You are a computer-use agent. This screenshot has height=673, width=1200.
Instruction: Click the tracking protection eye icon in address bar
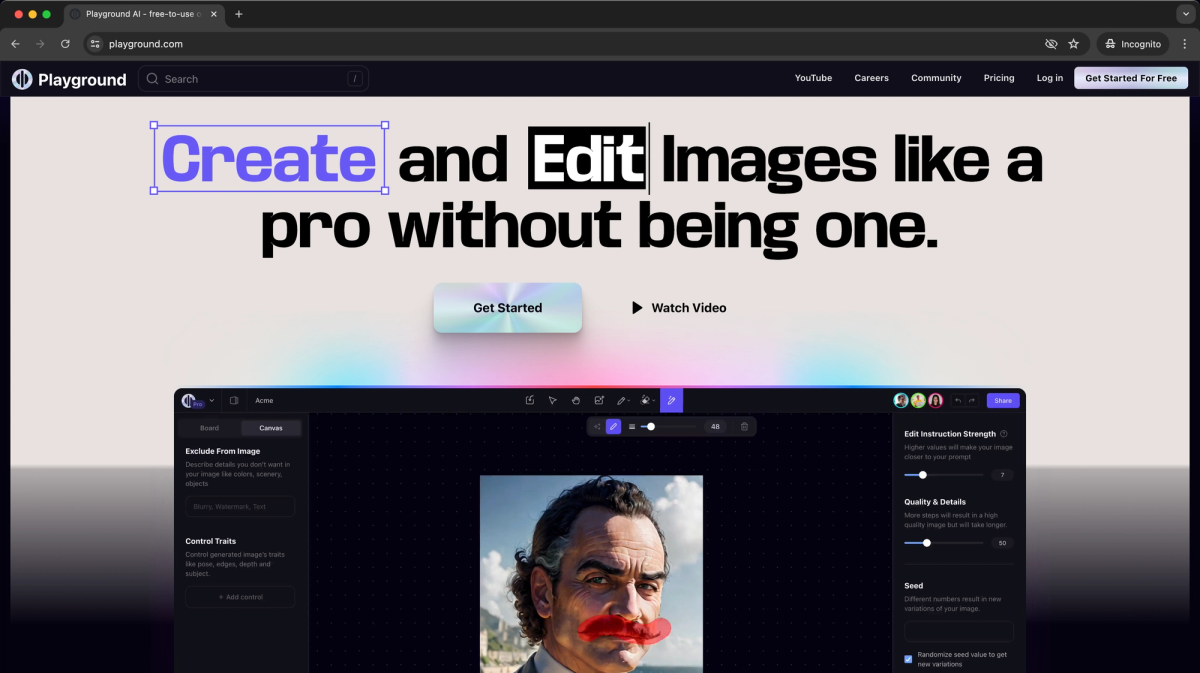[1051, 44]
